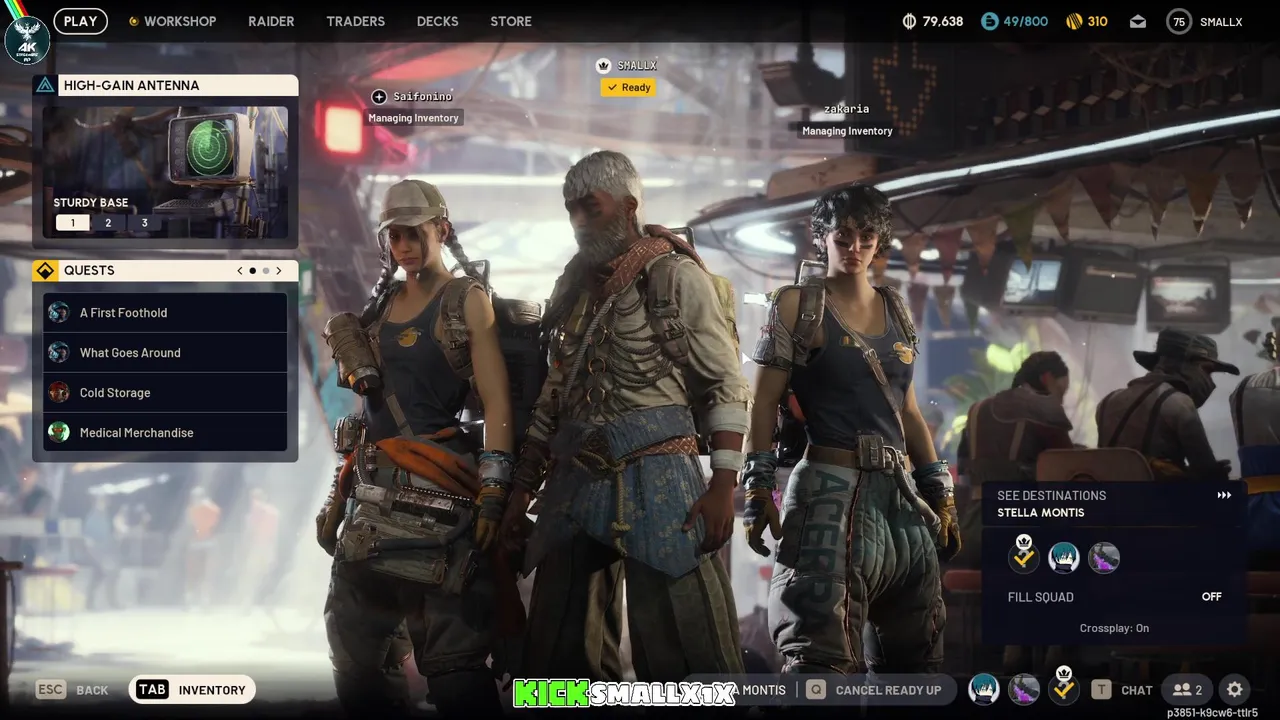Click the zakaria player name
The width and height of the screenshot is (1280, 720).
846,108
